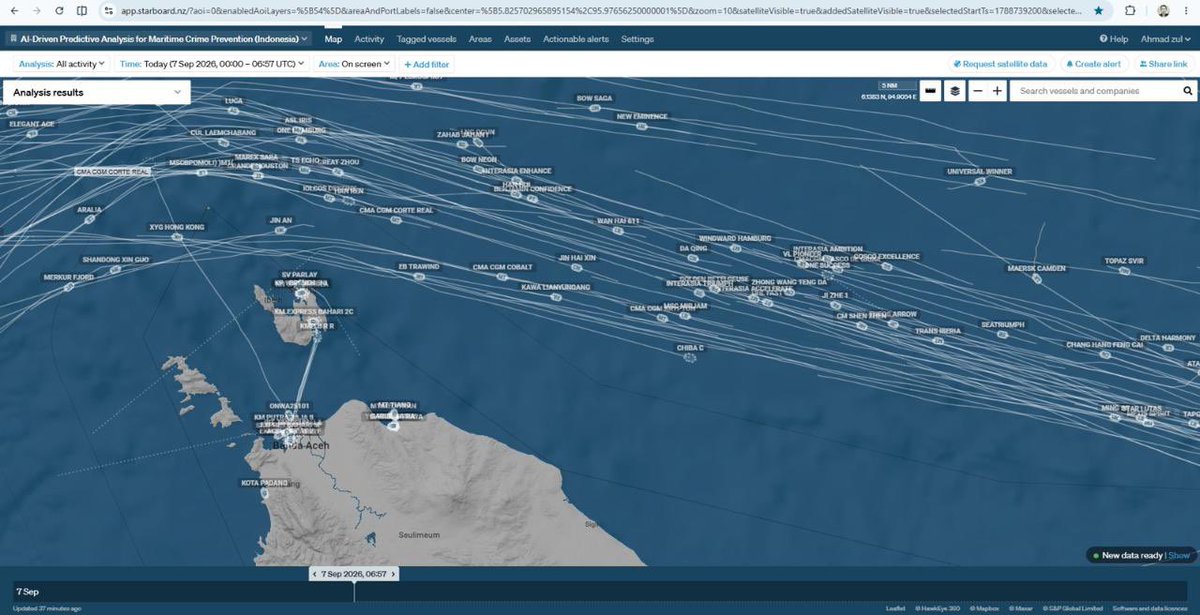Select the Map tab
The width and height of the screenshot is (1200, 615).
[x=333, y=39]
